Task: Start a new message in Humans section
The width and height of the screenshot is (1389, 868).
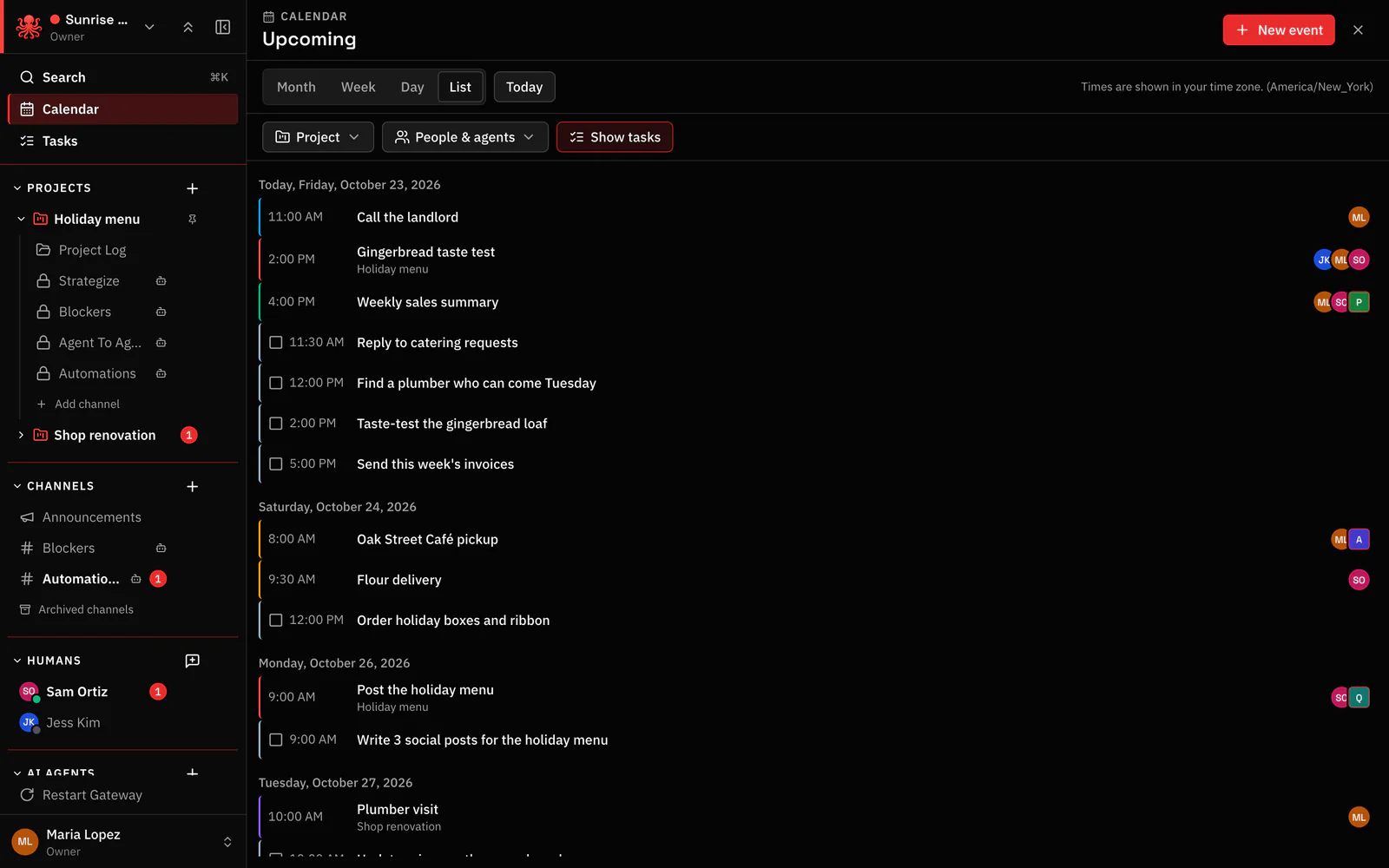Action: point(193,661)
